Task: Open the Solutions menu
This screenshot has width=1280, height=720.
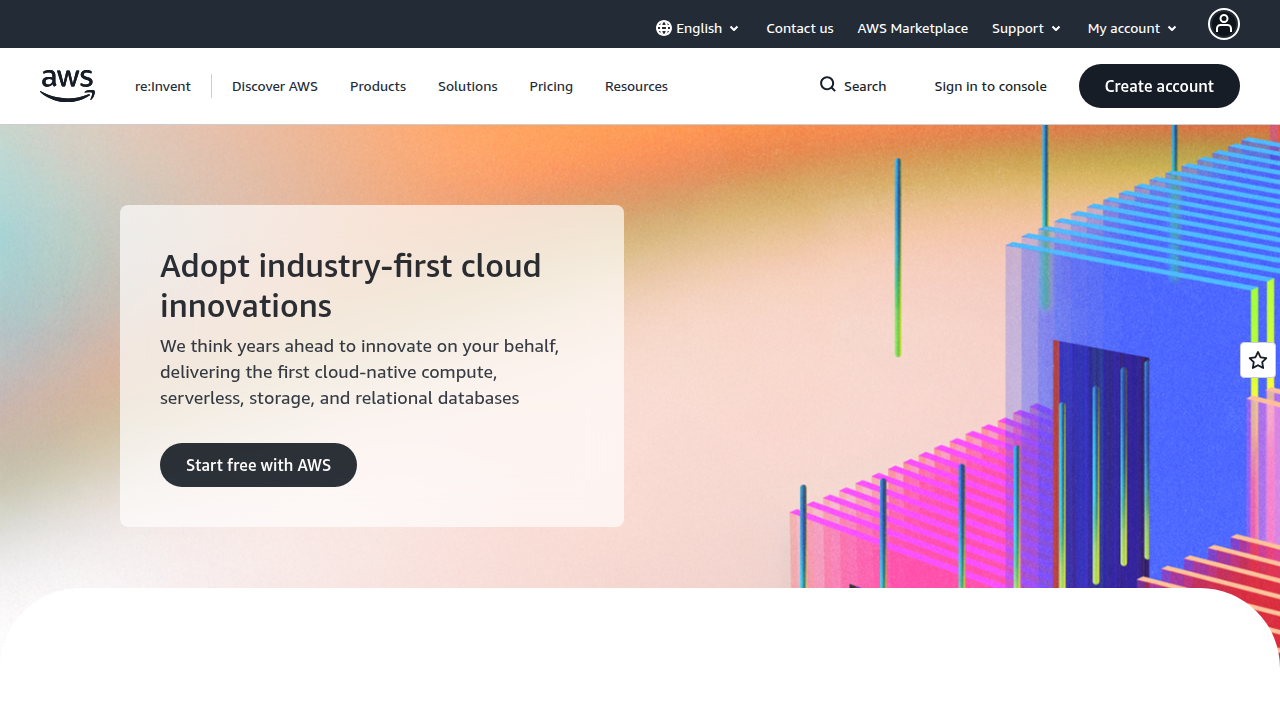Action: pyautogui.click(x=468, y=86)
